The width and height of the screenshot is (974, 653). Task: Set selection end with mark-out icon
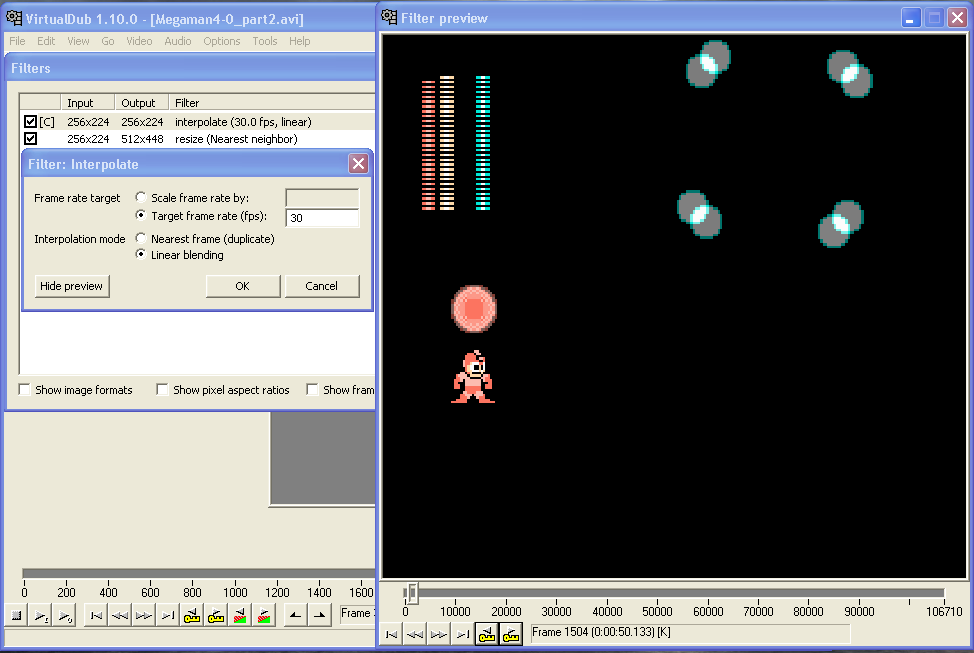318,615
